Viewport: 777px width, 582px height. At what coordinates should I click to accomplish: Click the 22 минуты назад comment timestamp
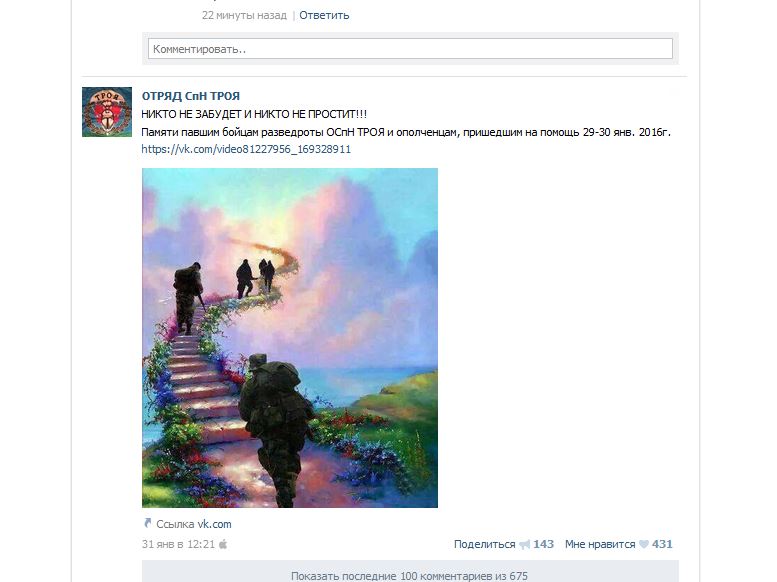pyautogui.click(x=244, y=15)
